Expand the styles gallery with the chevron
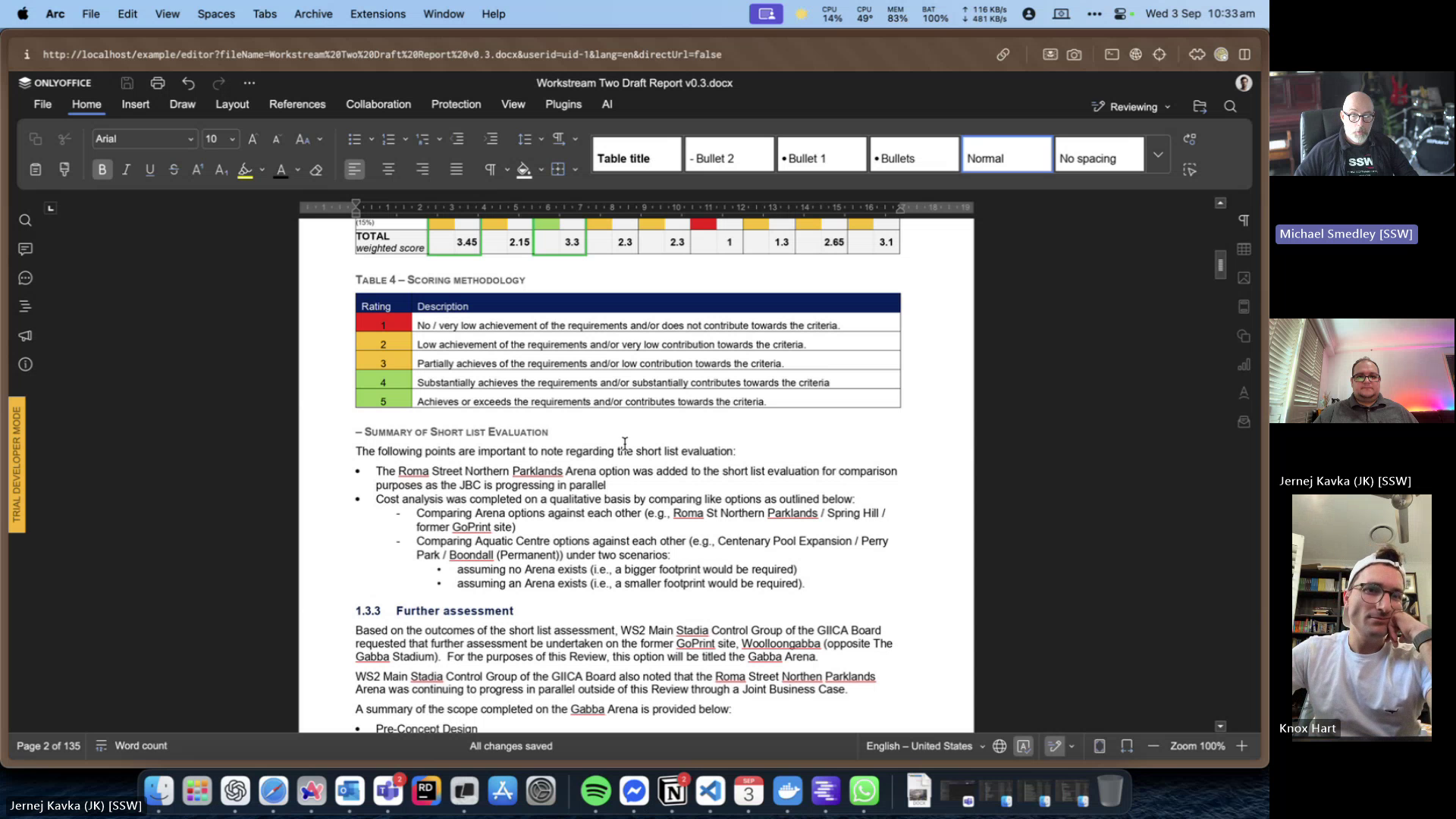Image resolution: width=1456 pixels, height=819 pixels. point(1158,154)
